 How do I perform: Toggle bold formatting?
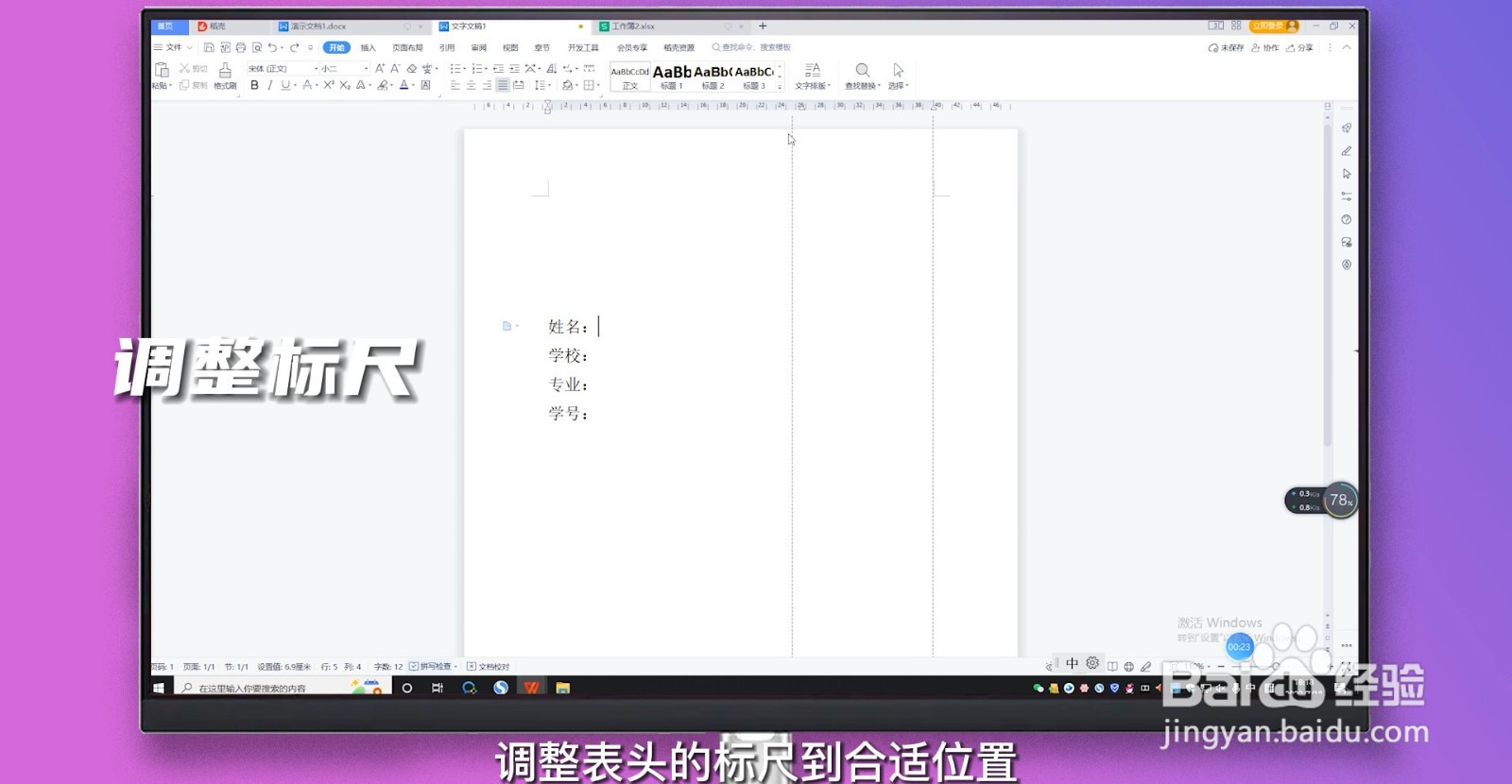254,85
